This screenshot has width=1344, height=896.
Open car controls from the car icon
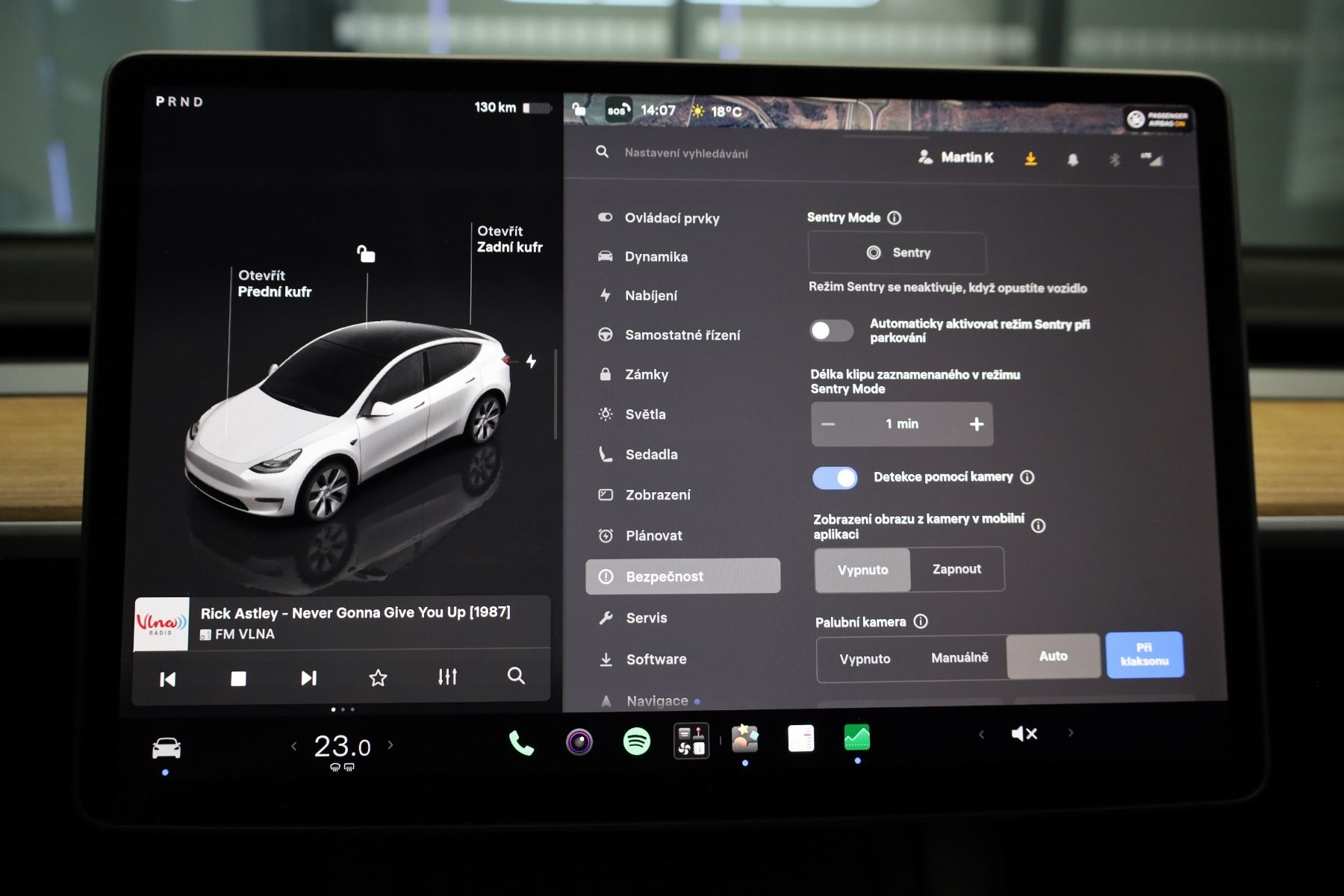pyautogui.click(x=166, y=747)
